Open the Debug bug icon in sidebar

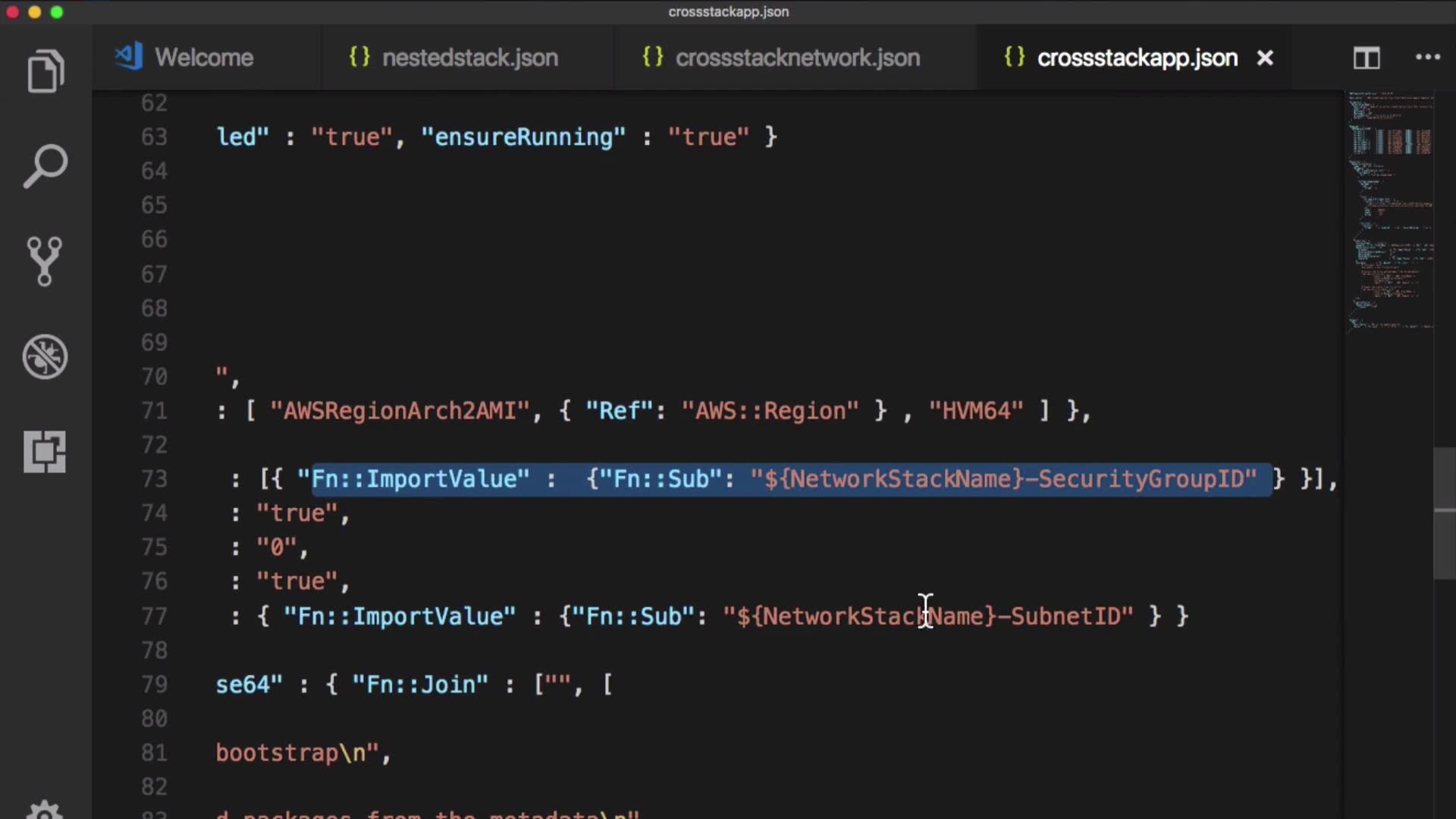[x=45, y=356]
